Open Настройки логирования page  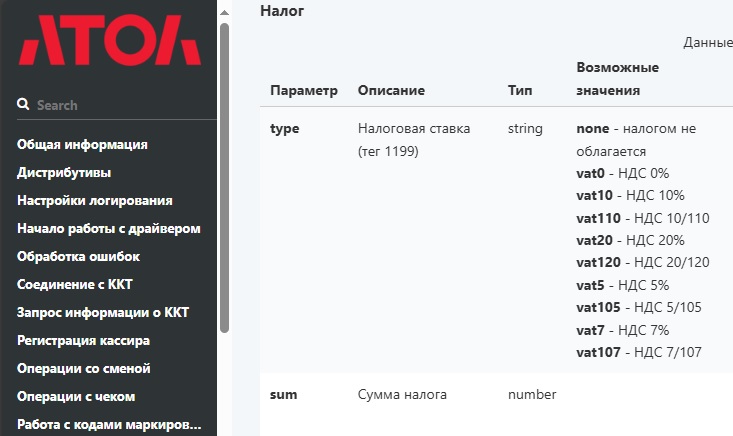pos(94,201)
